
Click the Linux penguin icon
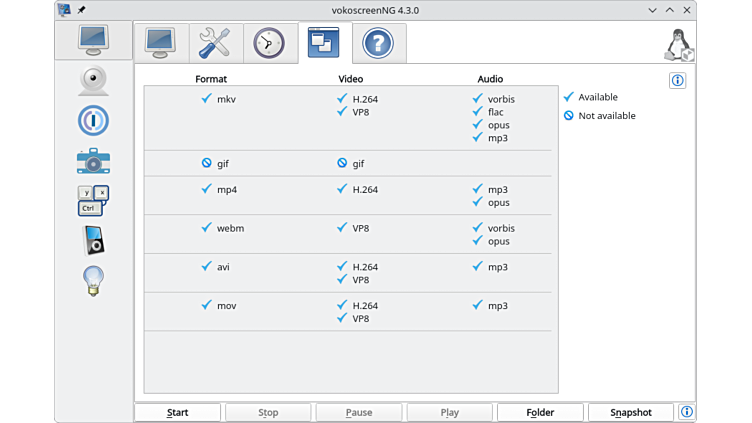point(679,45)
